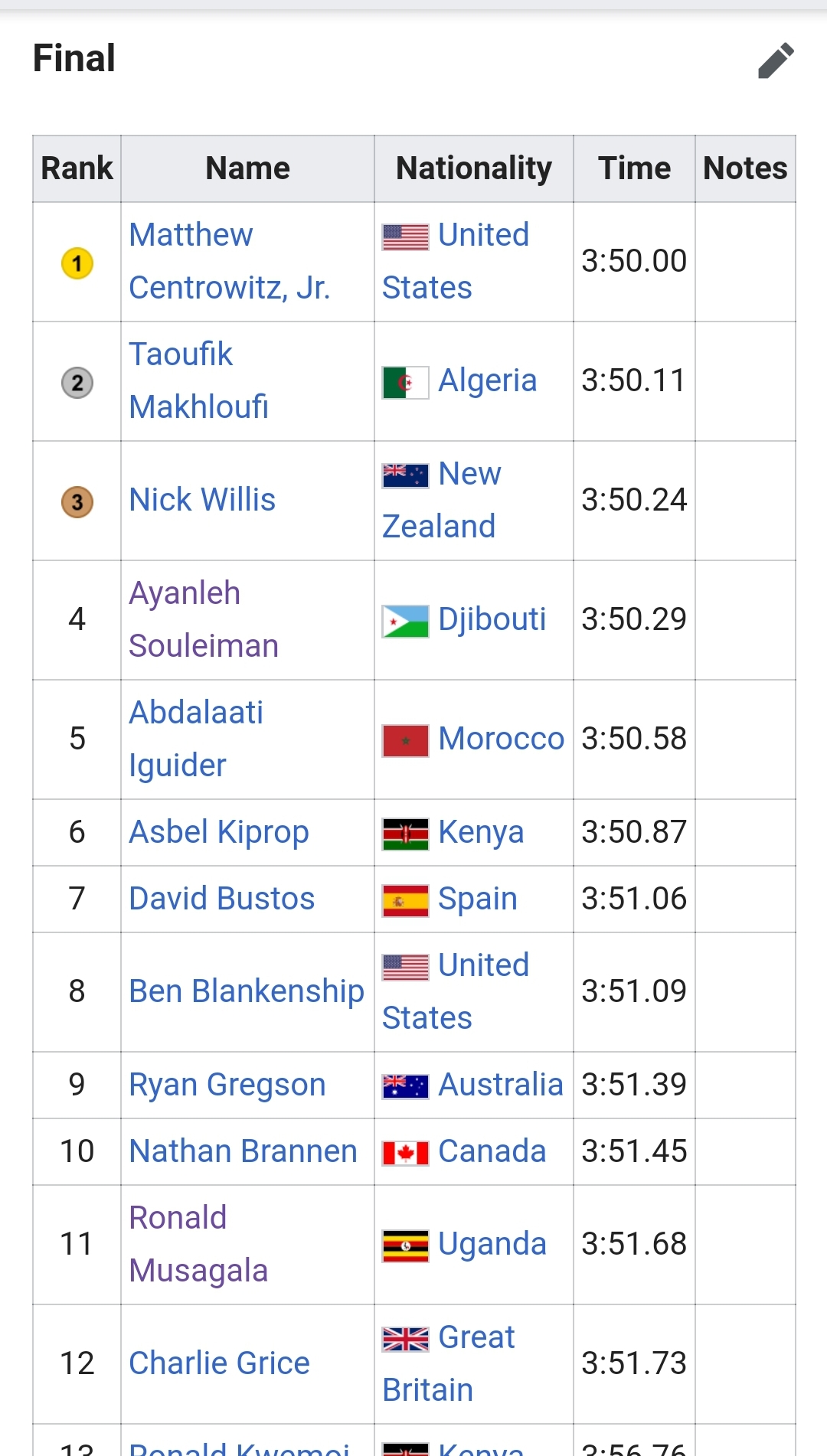Open the Australia country link
Image resolution: width=827 pixels, height=1456 pixels.
point(501,1085)
